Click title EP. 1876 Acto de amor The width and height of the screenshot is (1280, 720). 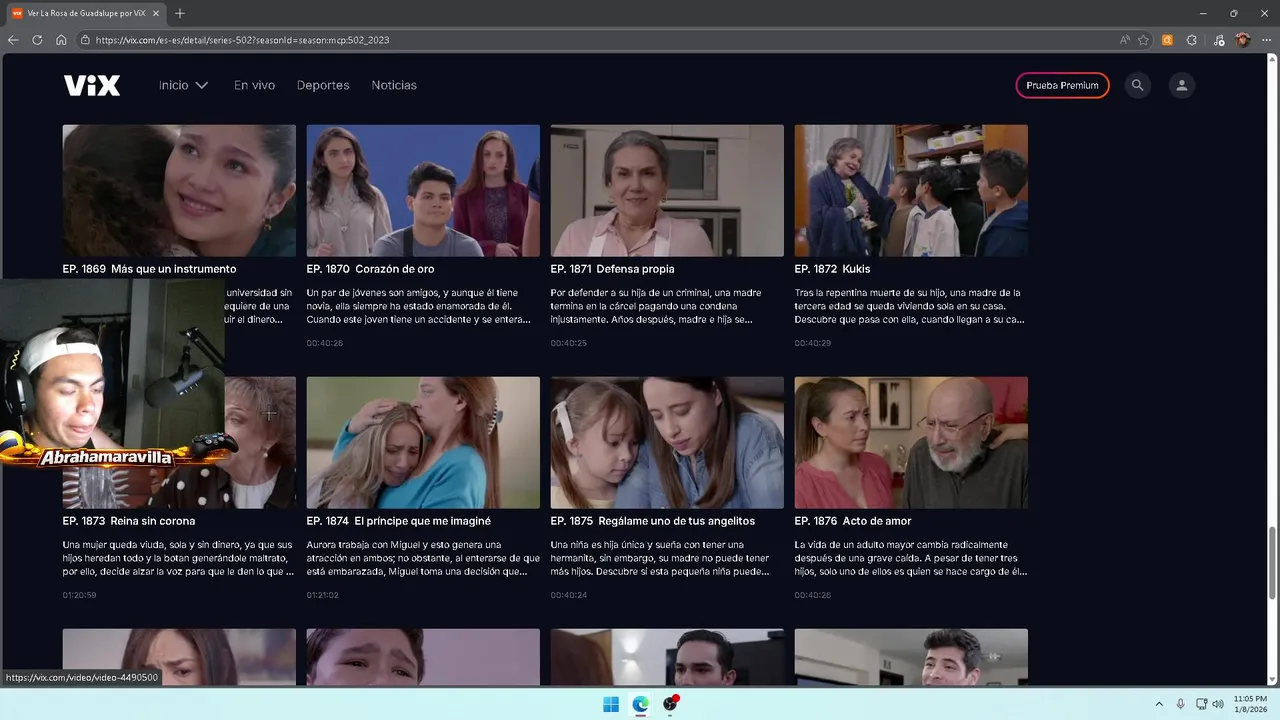click(853, 521)
